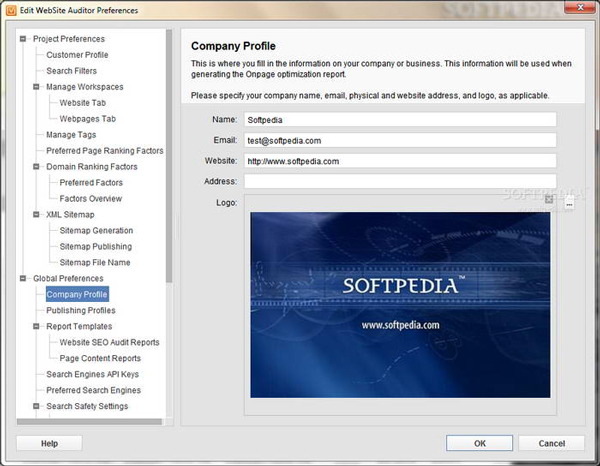Collapse the Report Templates node

[36, 326]
